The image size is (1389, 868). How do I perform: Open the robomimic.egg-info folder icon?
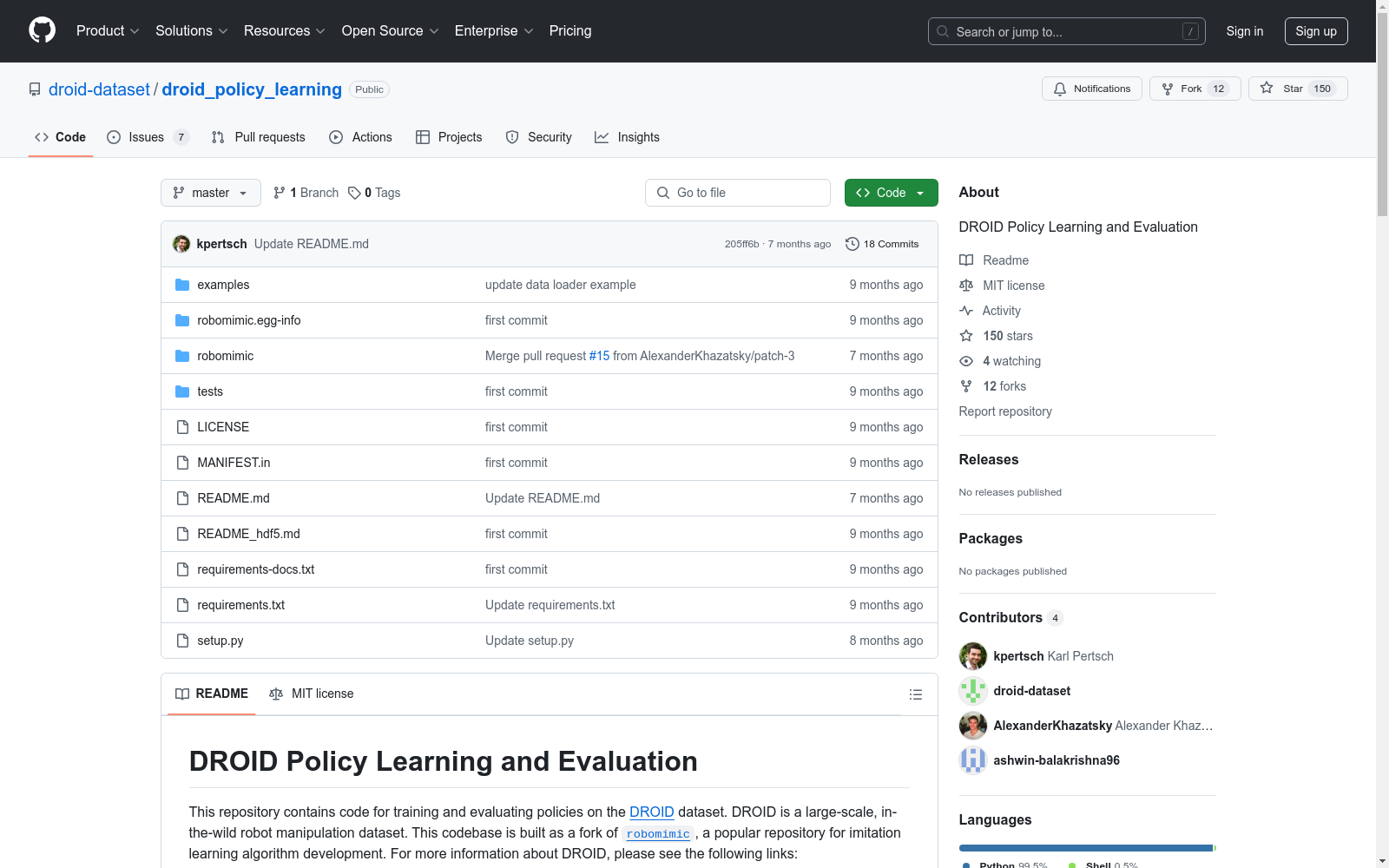(182, 320)
